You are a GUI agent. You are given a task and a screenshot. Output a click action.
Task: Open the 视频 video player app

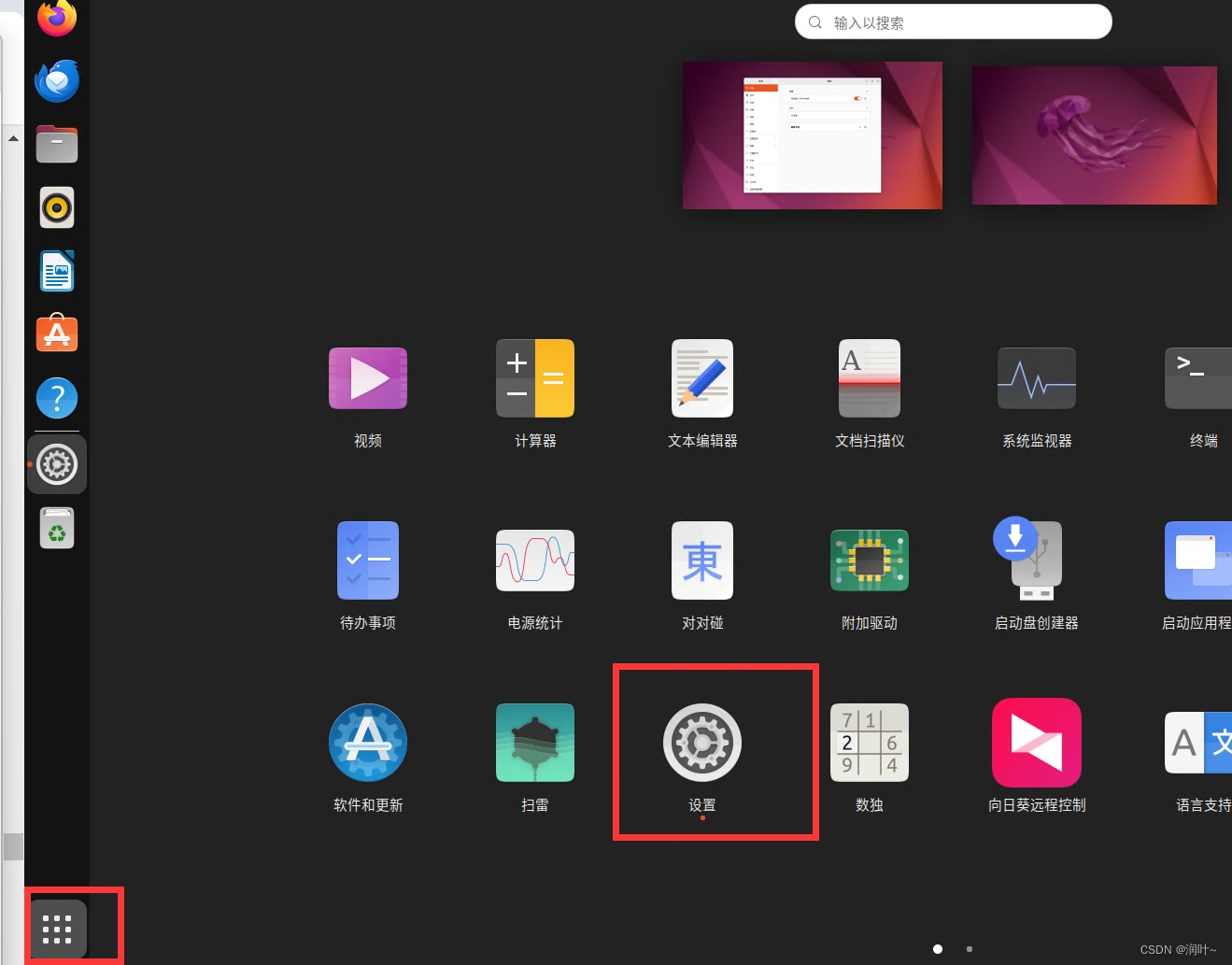368,378
